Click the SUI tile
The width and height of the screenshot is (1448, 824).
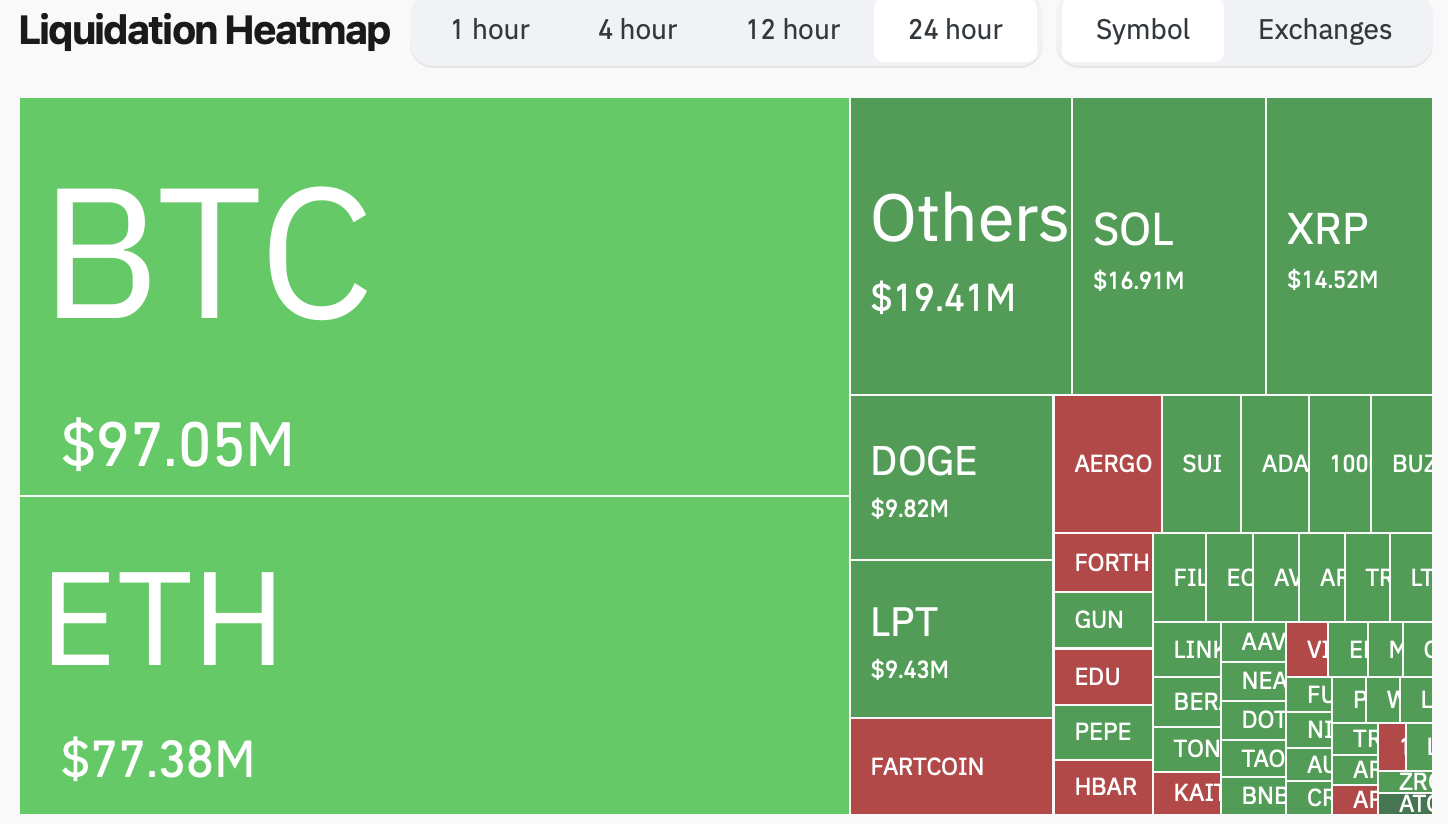(x=1201, y=464)
